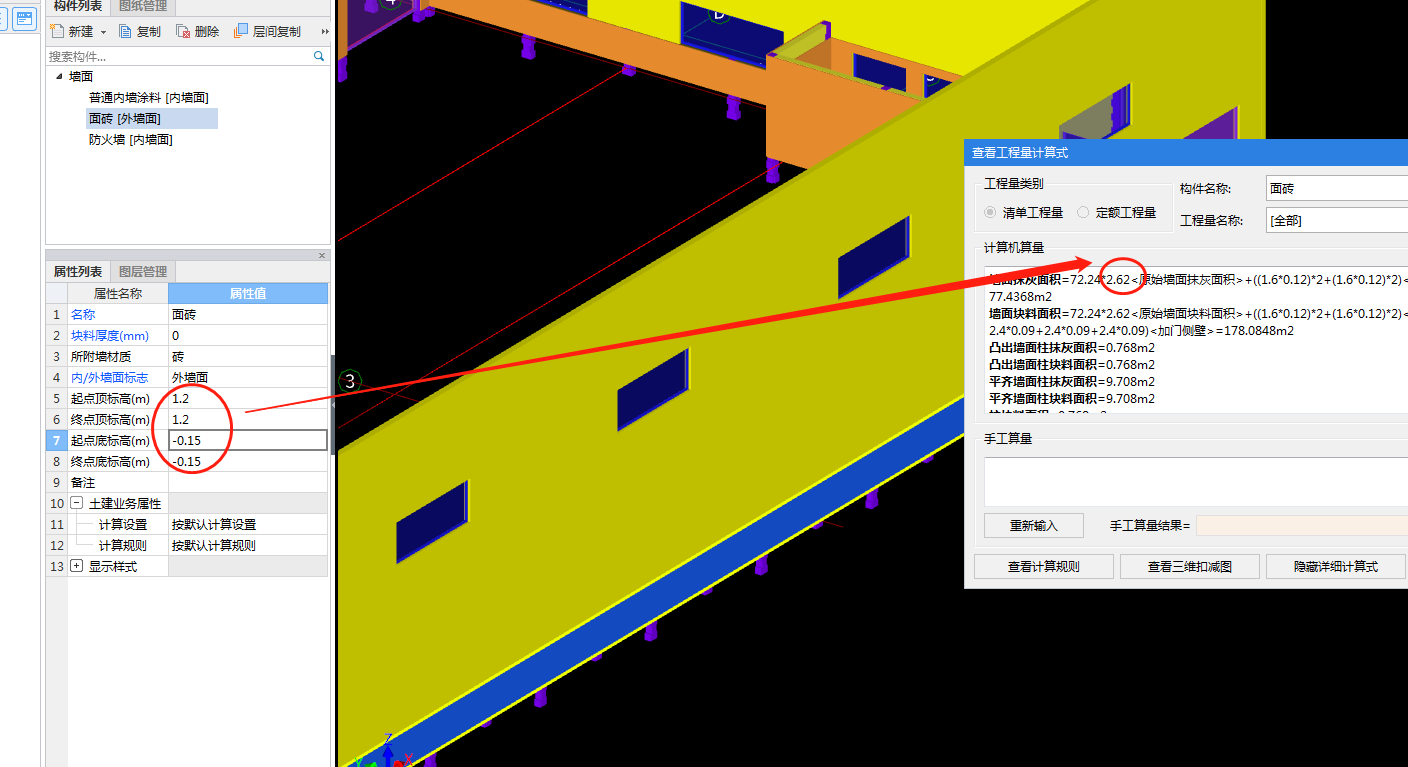Viewport: 1408px width, 767px height.
Task: Click 计算规则 value 按默认计算规则
Action: (x=248, y=545)
